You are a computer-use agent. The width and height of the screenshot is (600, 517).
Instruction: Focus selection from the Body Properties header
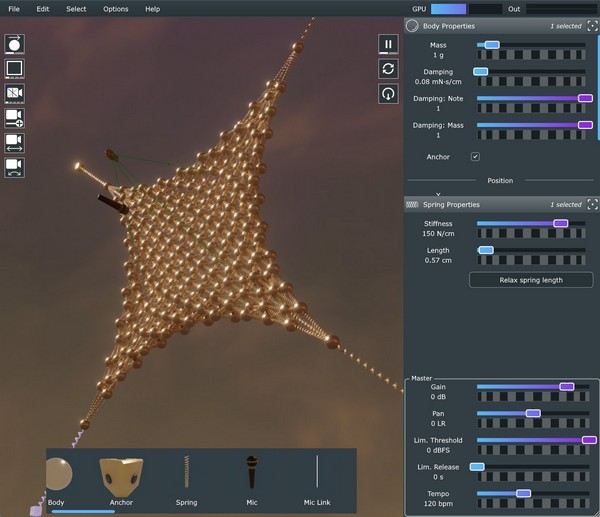592,26
